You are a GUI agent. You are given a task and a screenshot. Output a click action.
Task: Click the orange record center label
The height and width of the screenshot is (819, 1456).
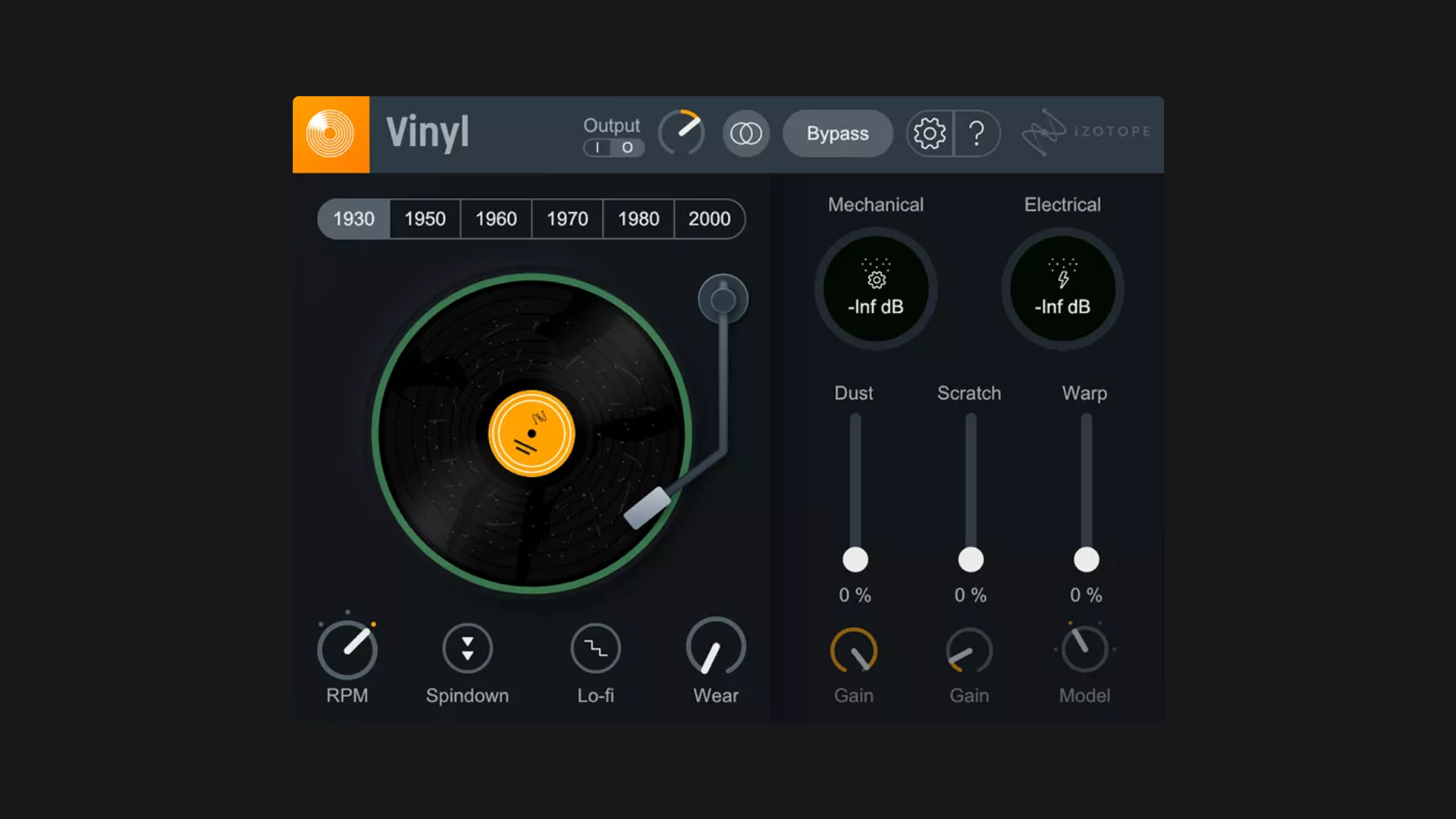pyautogui.click(x=532, y=433)
